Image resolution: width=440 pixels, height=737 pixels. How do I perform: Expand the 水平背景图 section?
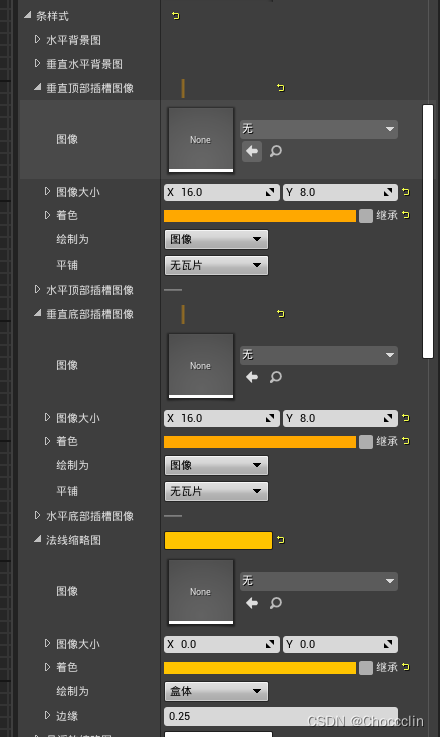38,39
